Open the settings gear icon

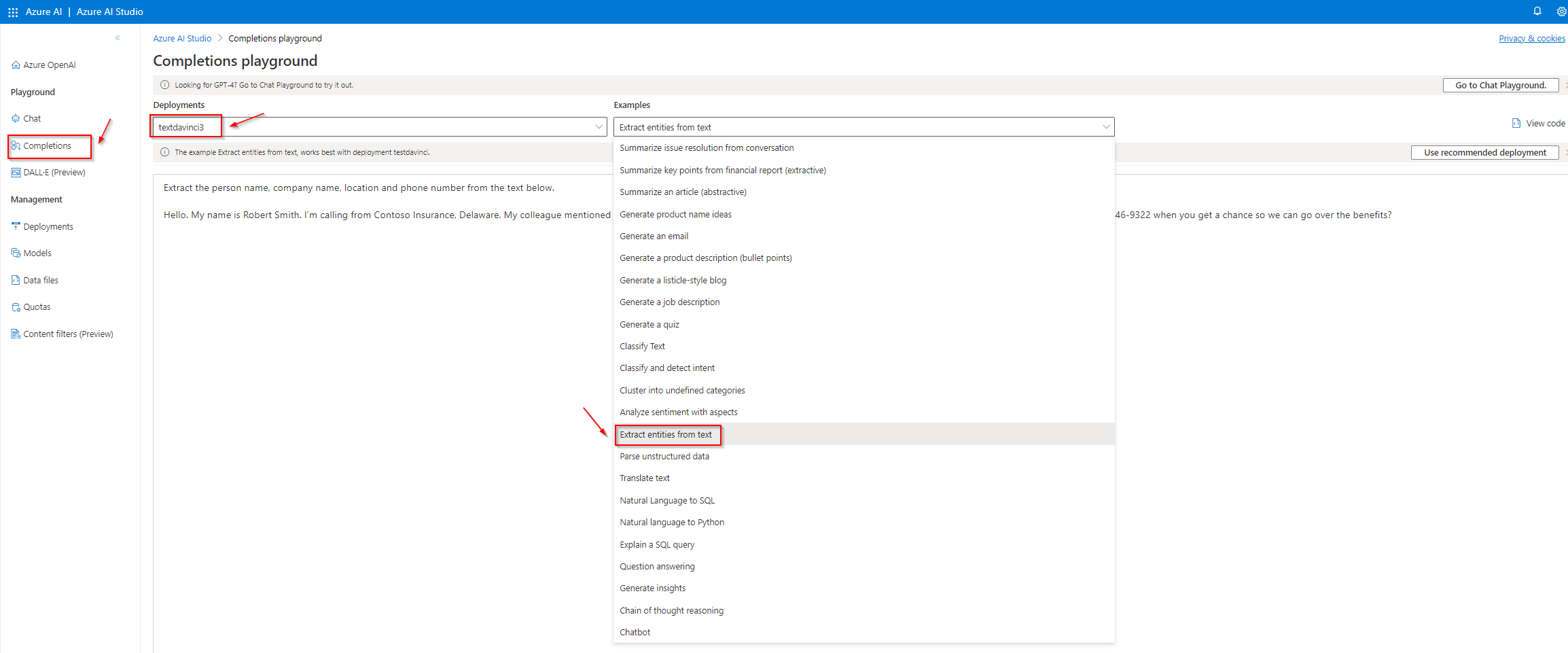click(1561, 12)
